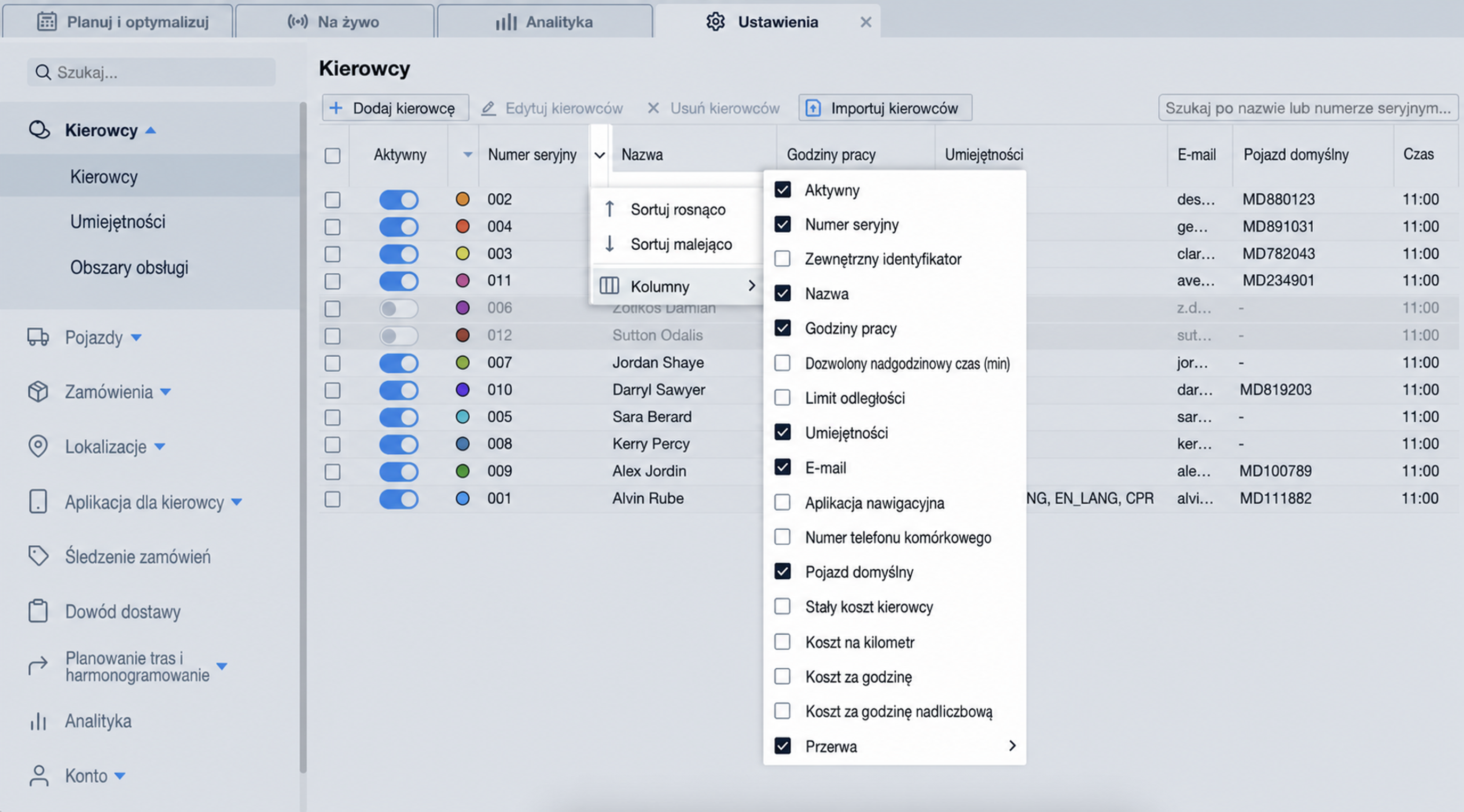Expand the Konto sidebar section
This screenshot has width=1464, height=812.
[x=119, y=776]
